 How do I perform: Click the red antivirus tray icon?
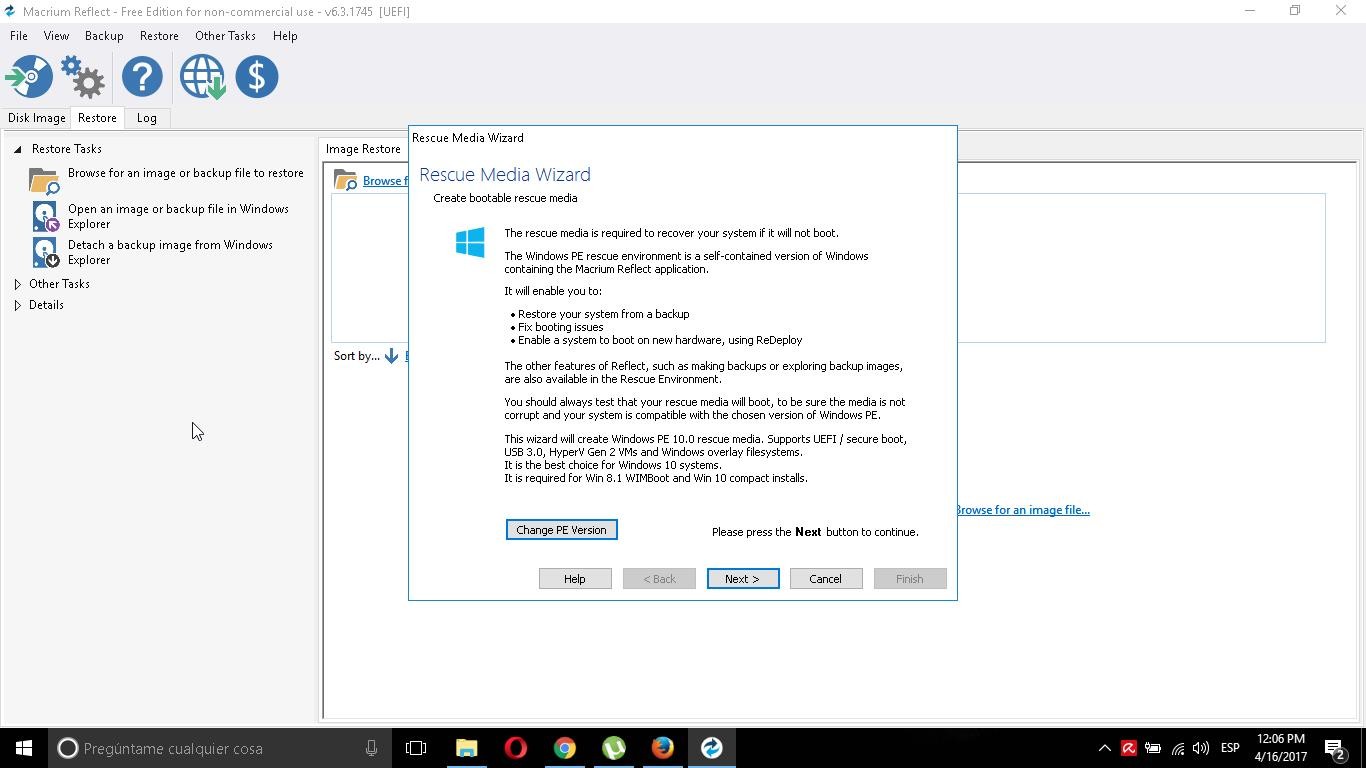pos(1129,748)
